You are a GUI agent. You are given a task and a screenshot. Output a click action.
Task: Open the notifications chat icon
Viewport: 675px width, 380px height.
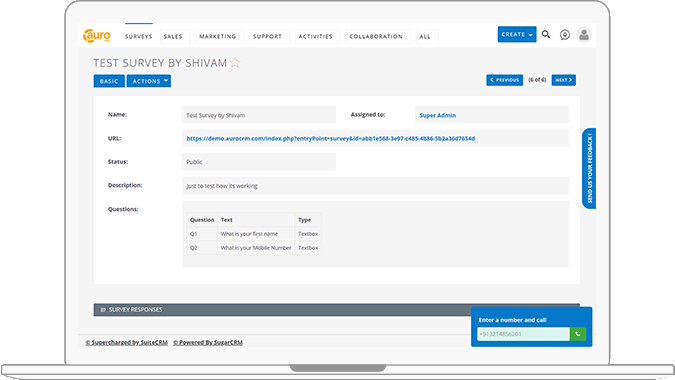pyautogui.click(x=565, y=35)
